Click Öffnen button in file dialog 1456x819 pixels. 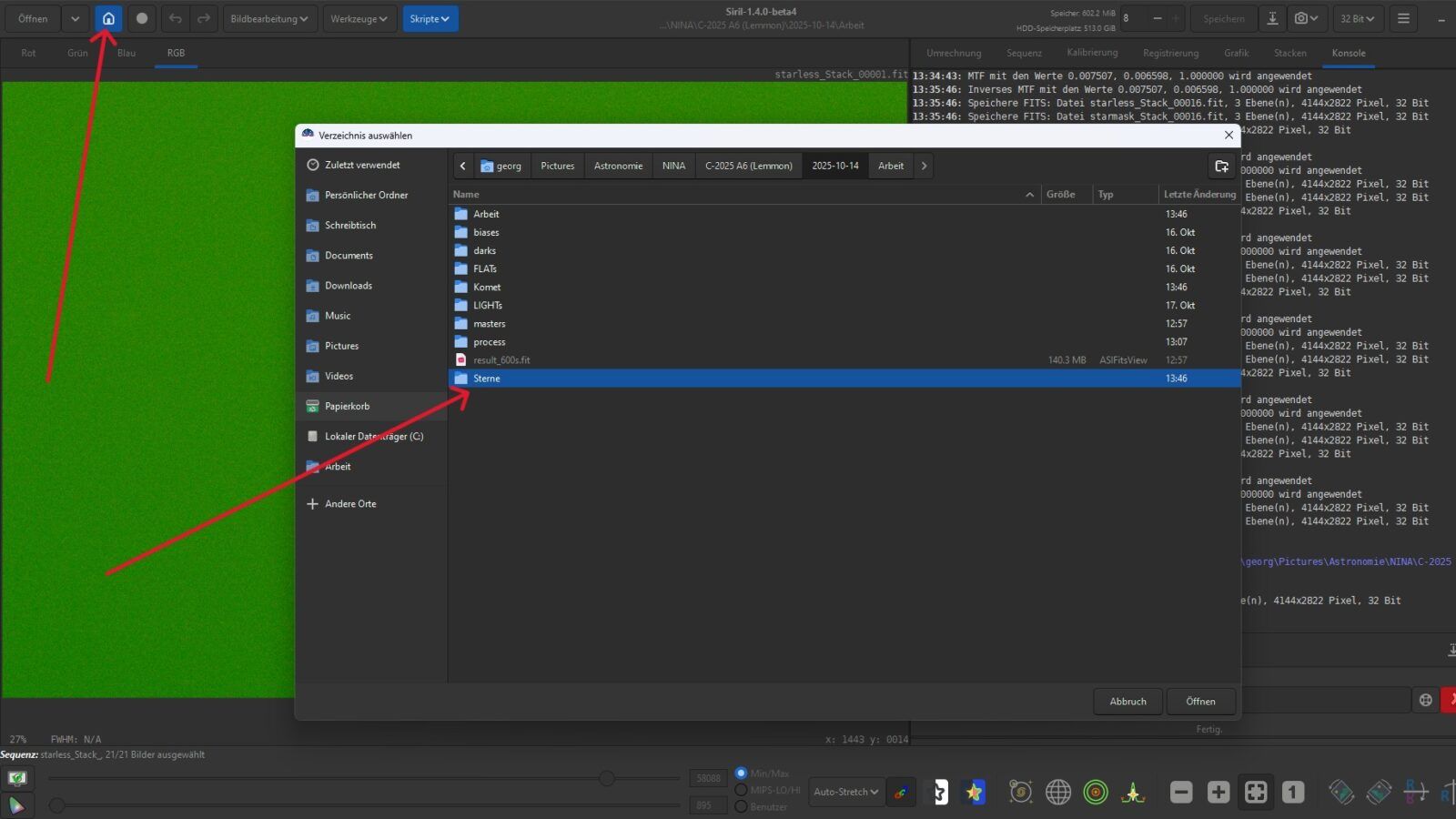coord(1200,701)
